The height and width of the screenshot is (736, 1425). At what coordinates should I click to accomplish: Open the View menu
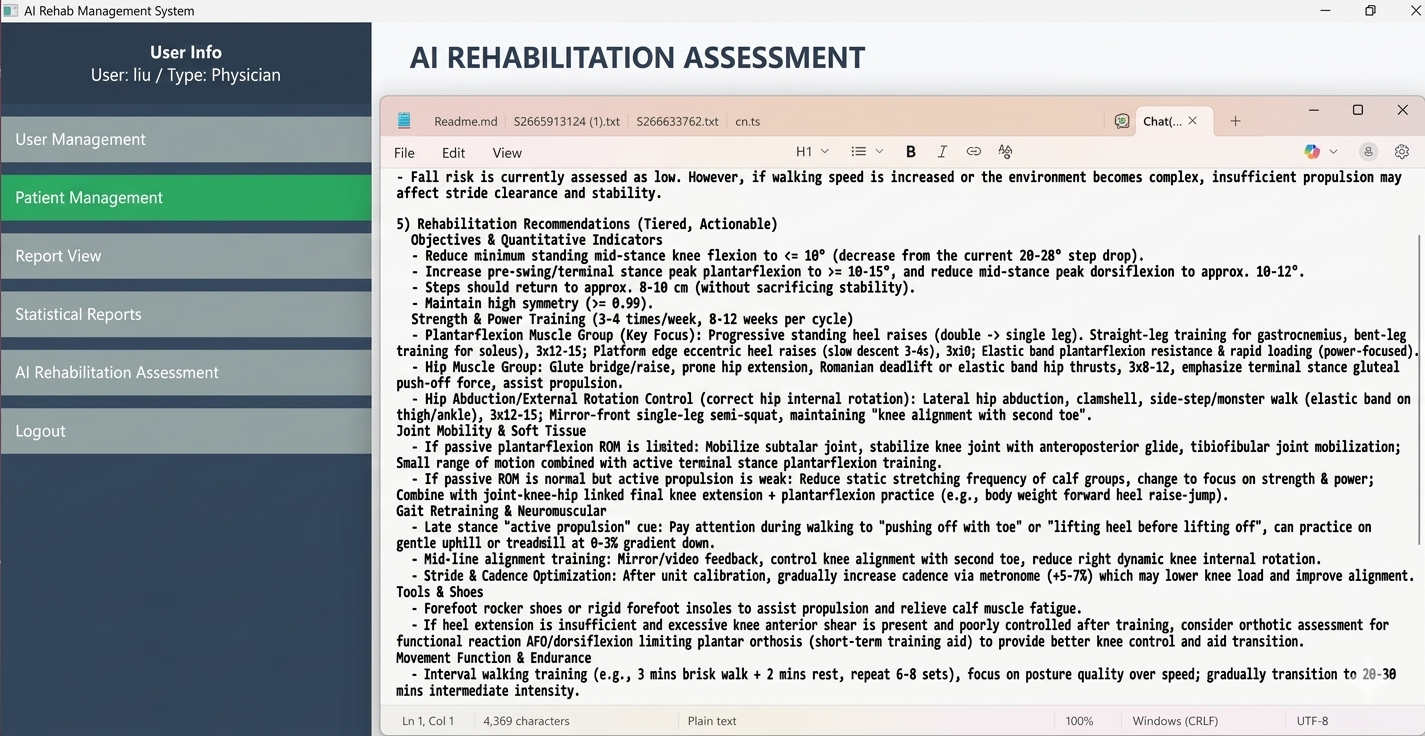507,153
